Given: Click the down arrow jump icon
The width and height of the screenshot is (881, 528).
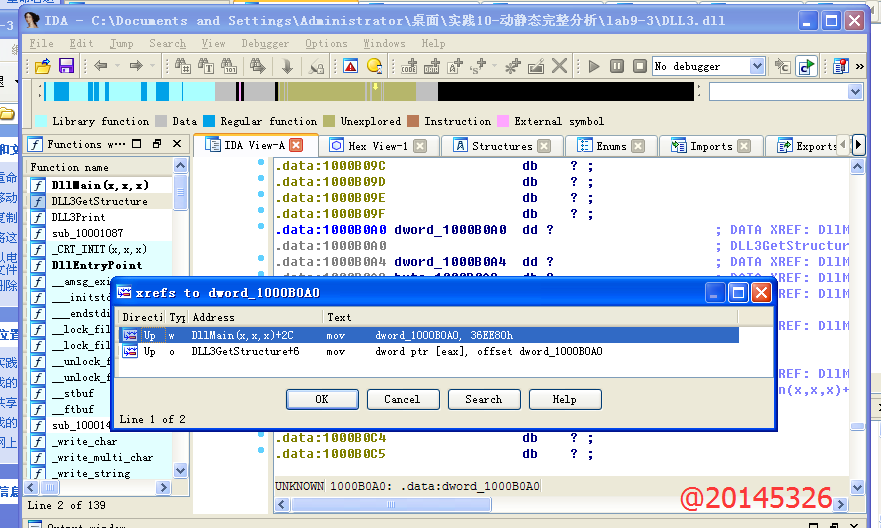Looking at the screenshot, I should pos(287,66).
